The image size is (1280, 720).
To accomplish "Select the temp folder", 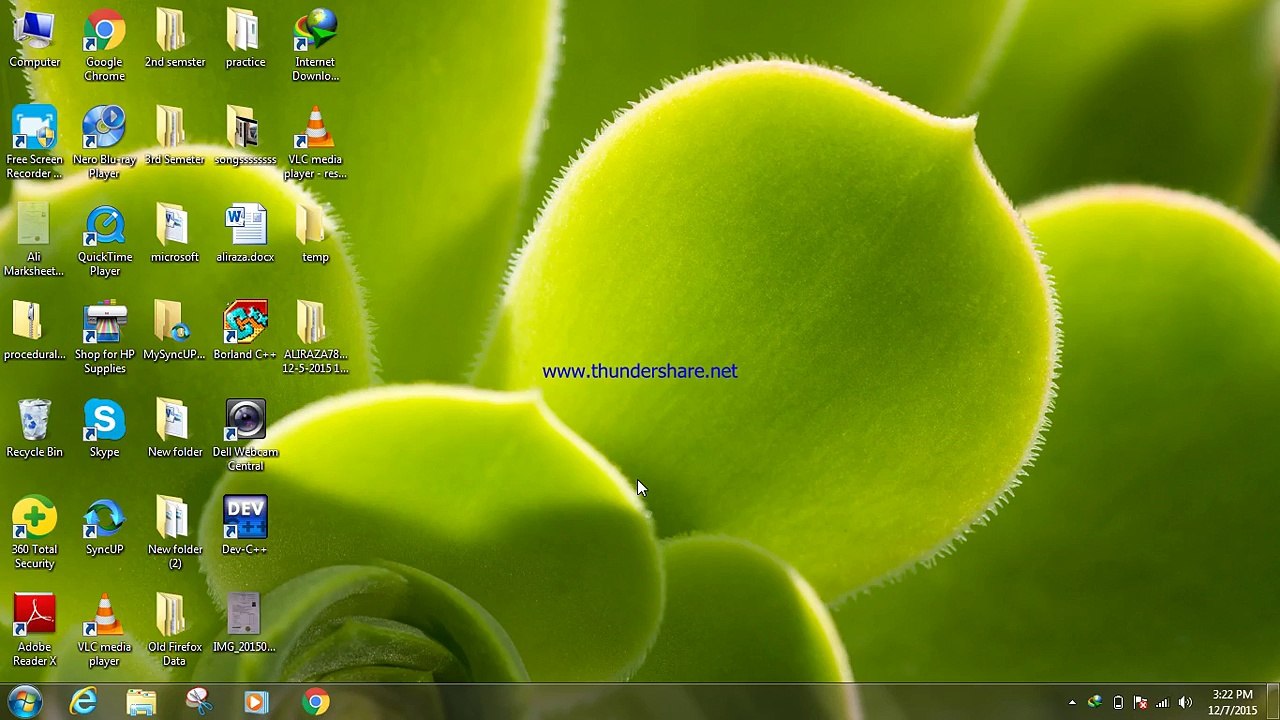I will coord(315,235).
